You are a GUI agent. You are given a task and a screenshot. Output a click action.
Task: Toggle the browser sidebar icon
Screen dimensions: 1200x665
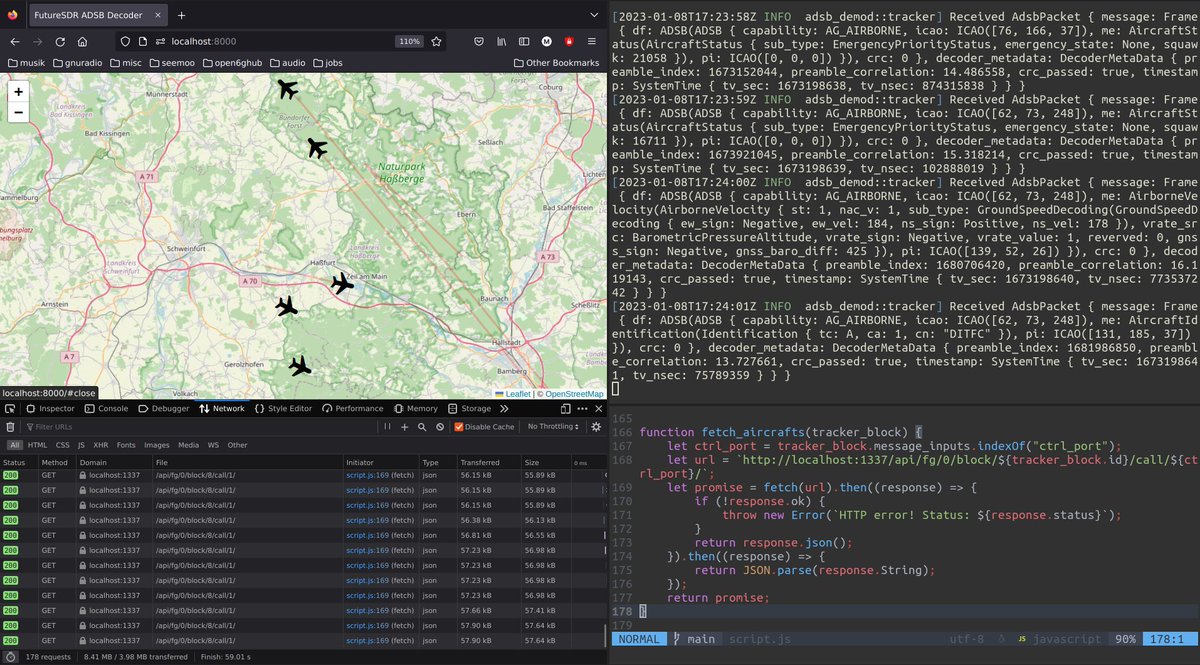(x=525, y=42)
